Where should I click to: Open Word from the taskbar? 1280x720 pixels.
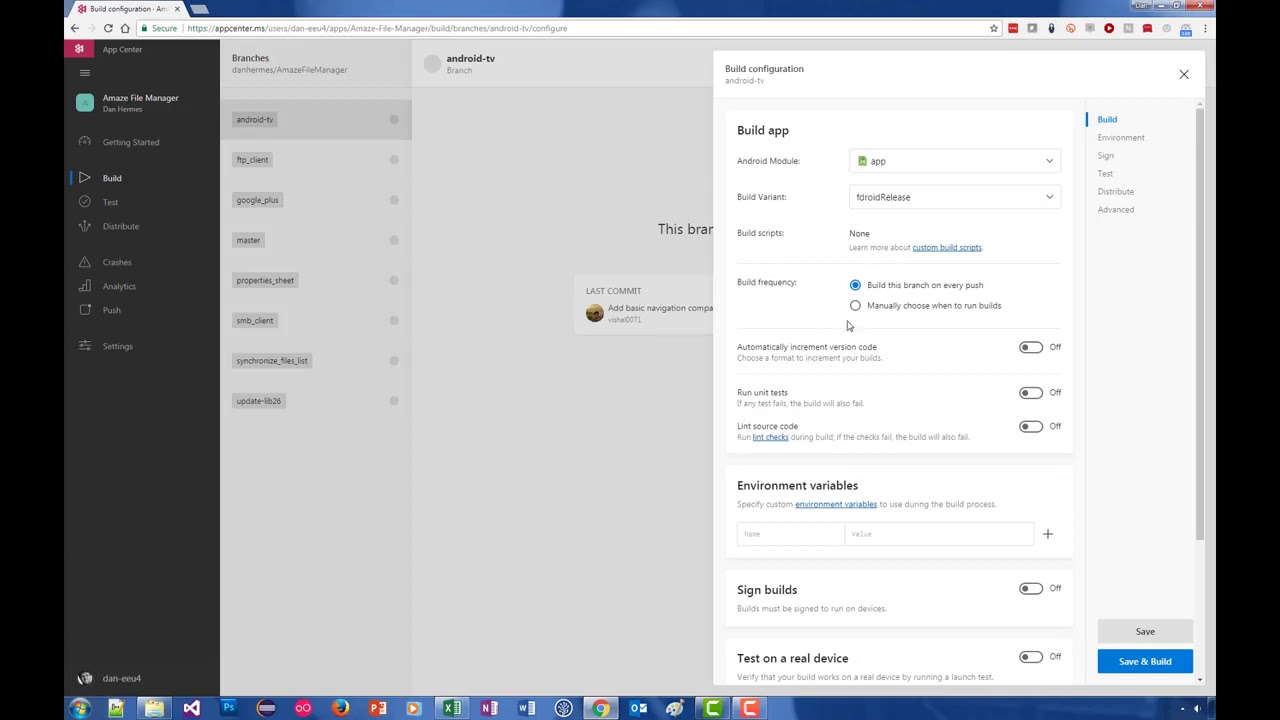526,708
